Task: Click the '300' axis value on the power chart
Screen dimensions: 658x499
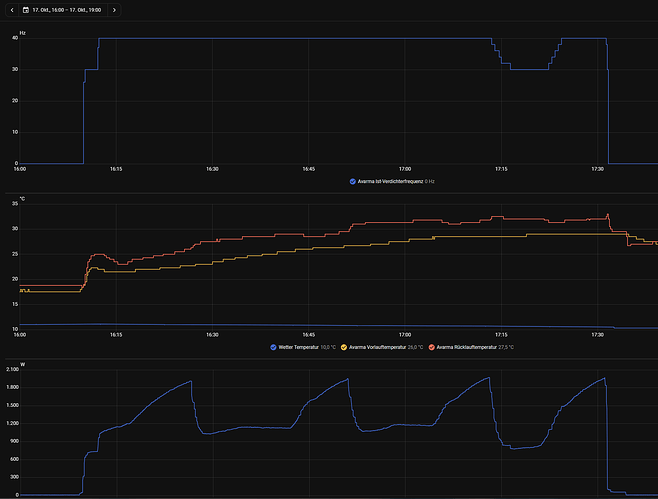Action: click(x=15, y=477)
